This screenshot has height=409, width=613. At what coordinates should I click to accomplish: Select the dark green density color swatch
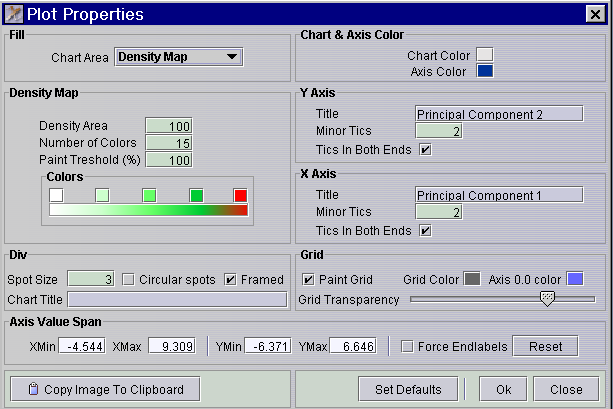(x=196, y=195)
